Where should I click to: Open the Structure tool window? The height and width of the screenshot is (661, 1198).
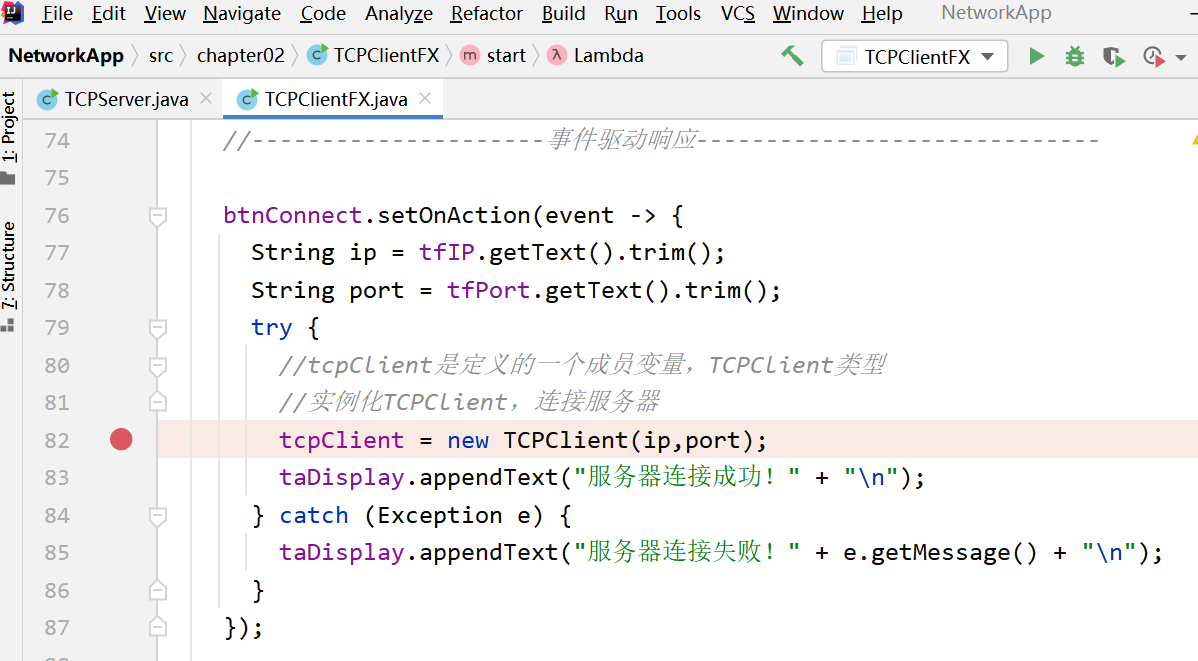[x=8, y=276]
